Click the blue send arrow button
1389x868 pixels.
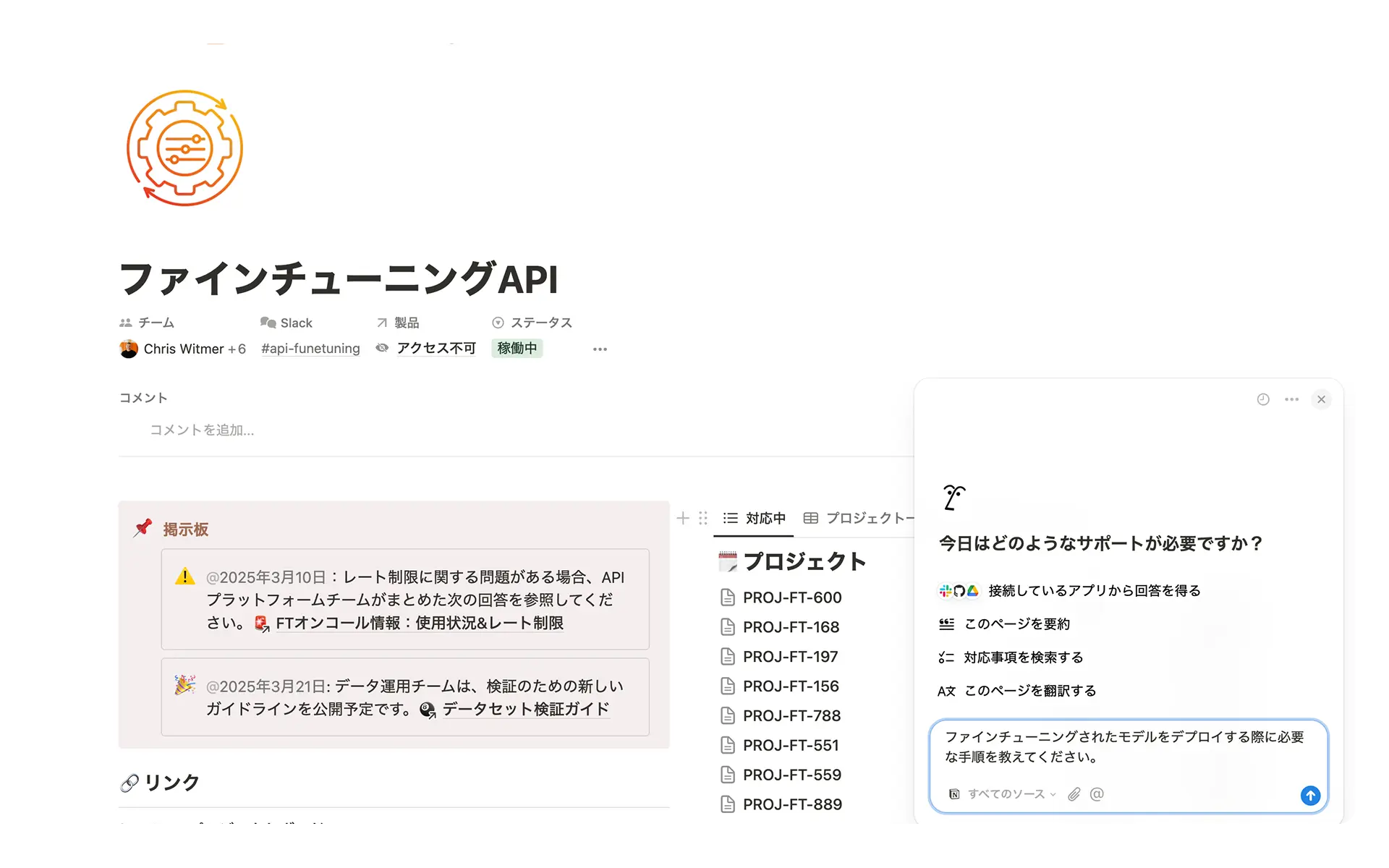[1309, 796]
